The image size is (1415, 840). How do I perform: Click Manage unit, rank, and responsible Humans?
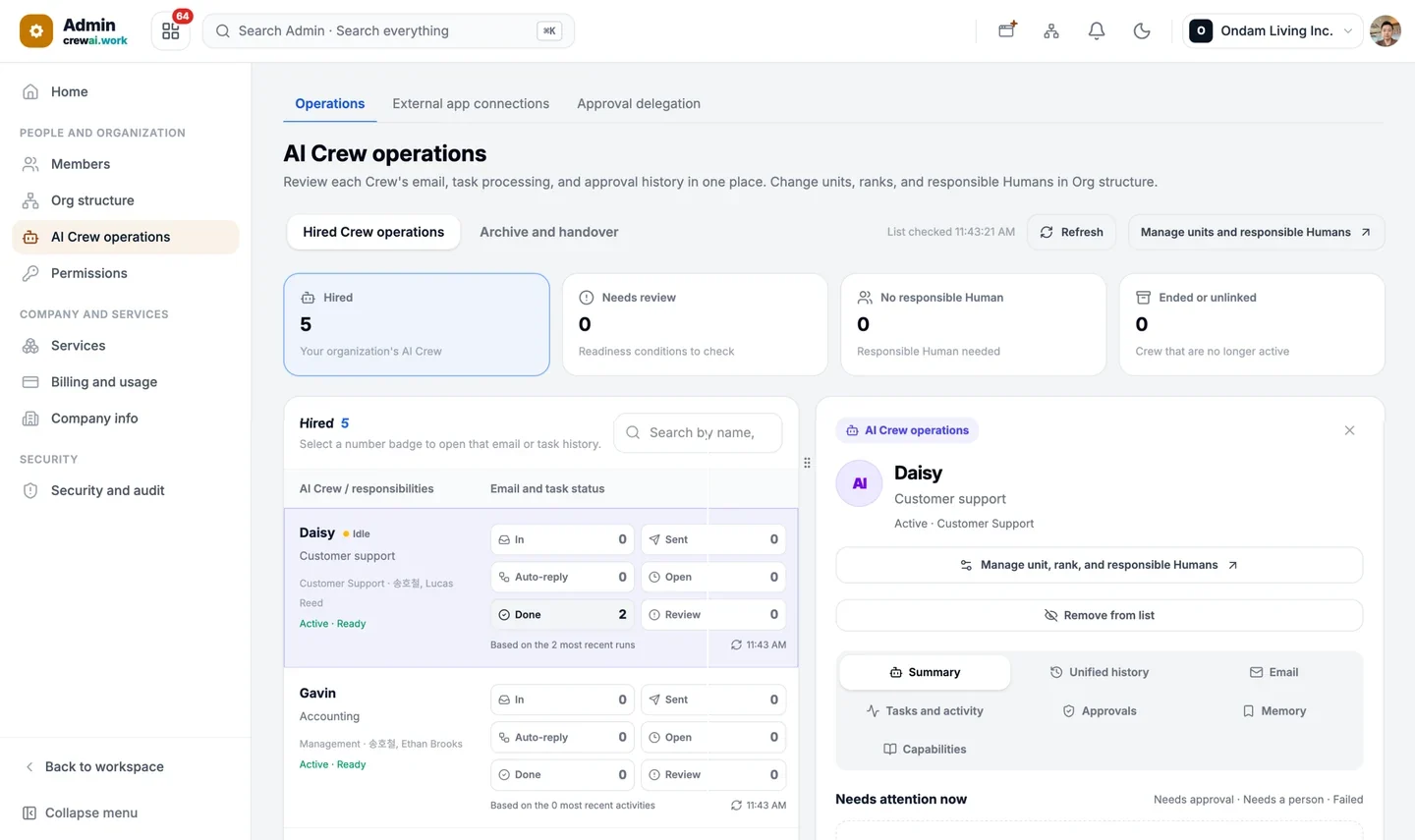[x=1099, y=565]
